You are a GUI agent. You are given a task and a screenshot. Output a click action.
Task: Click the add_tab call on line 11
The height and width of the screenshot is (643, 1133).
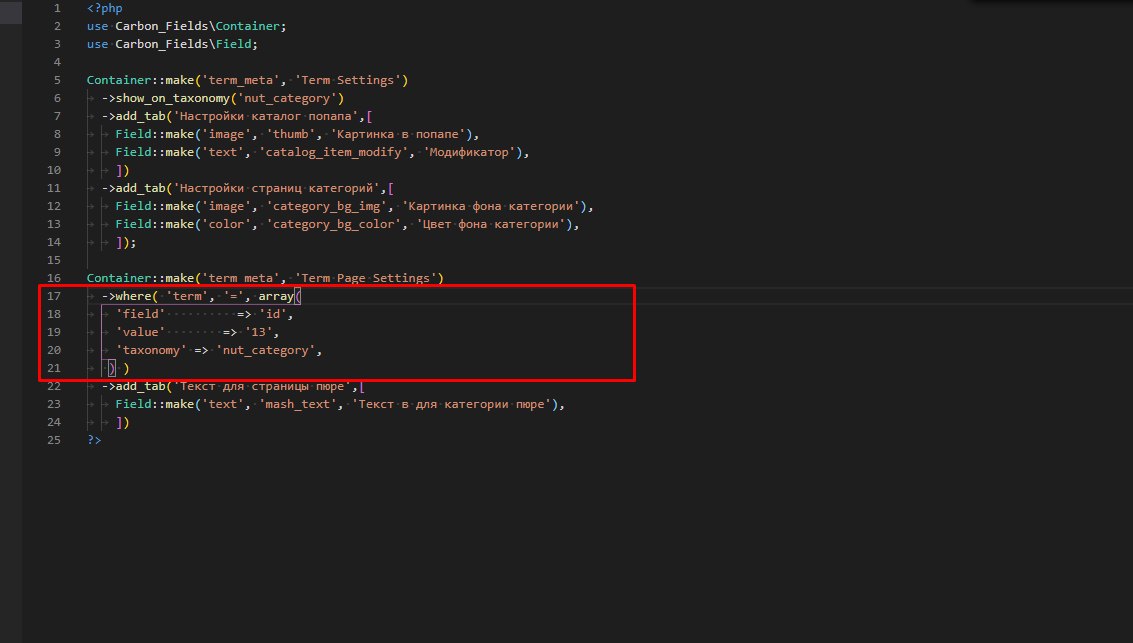(x=140, y=189)
